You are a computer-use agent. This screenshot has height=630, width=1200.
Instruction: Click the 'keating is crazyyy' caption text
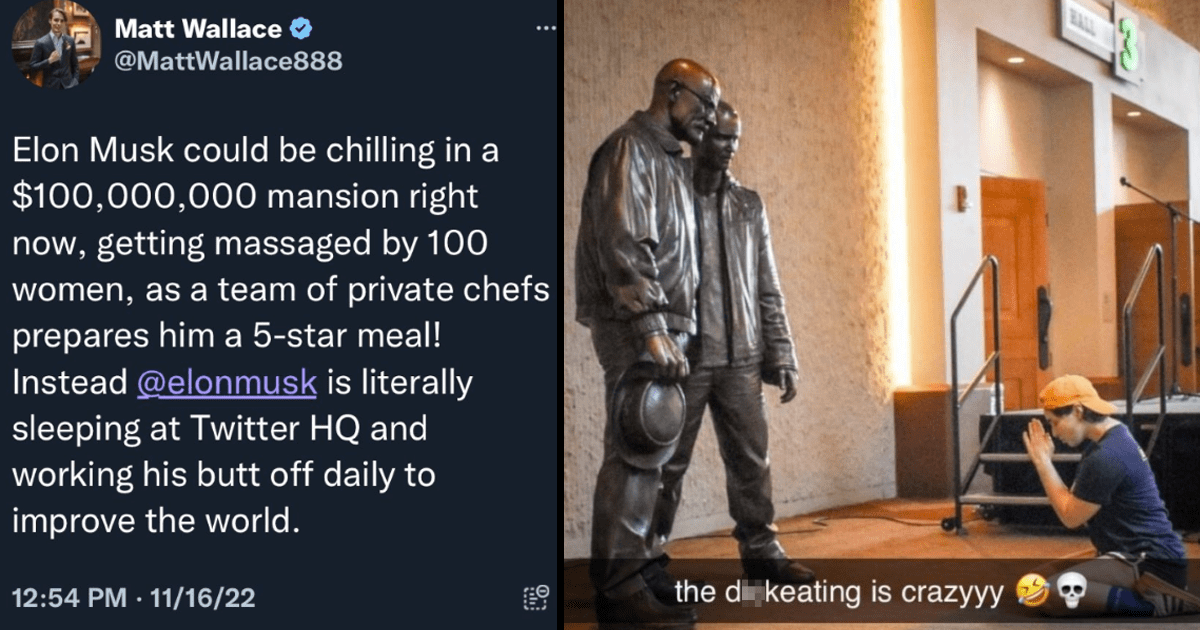click(x=840, y=592)
